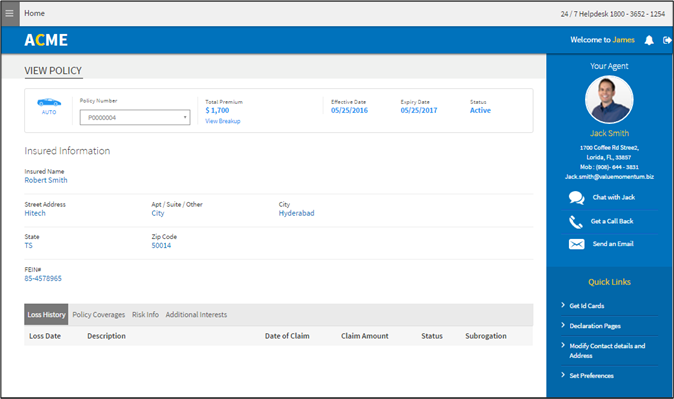Click the 85-4578965 FEIN value
This screenshot has height=399, width=674.
coord(43,279)
